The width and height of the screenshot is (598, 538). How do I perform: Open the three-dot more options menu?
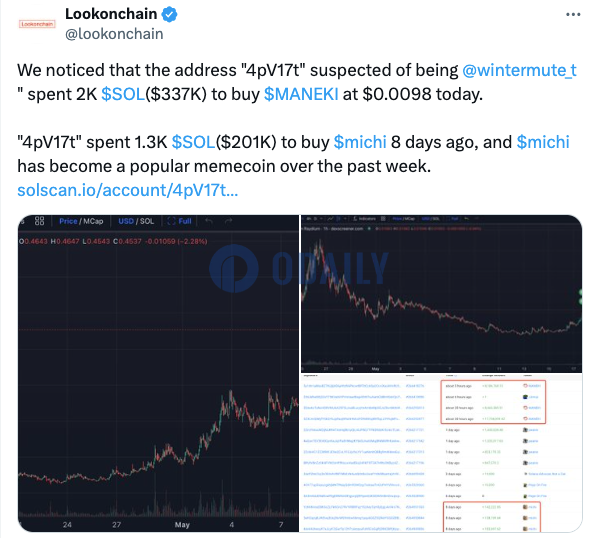[x=573, y=15]
